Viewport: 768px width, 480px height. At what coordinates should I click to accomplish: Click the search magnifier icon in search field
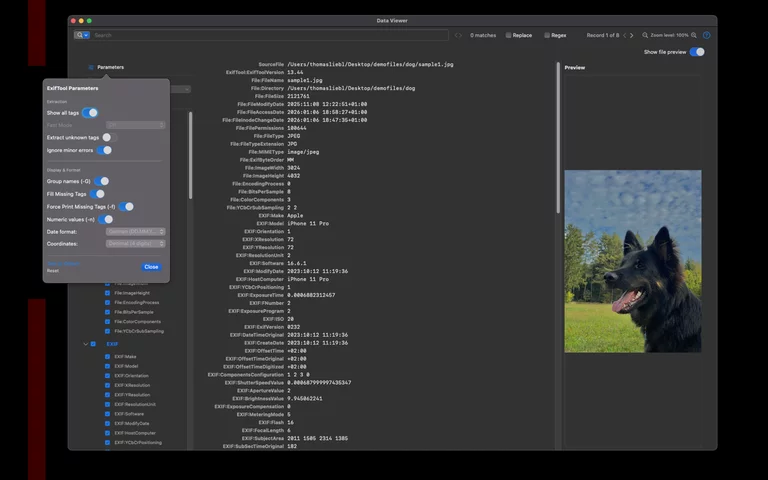[80, 35]
